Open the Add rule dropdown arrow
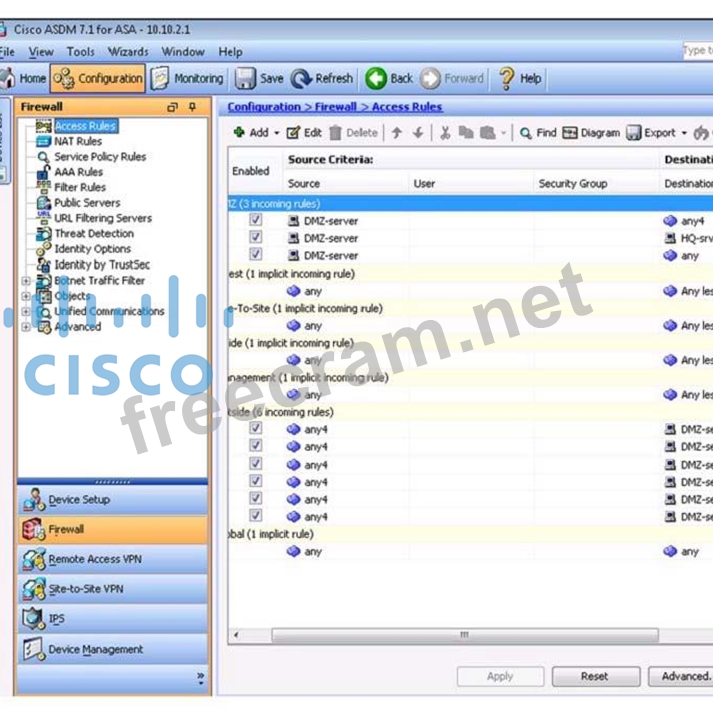The height and width of the screenshot is (724, 713). click(x=276, y=133)
